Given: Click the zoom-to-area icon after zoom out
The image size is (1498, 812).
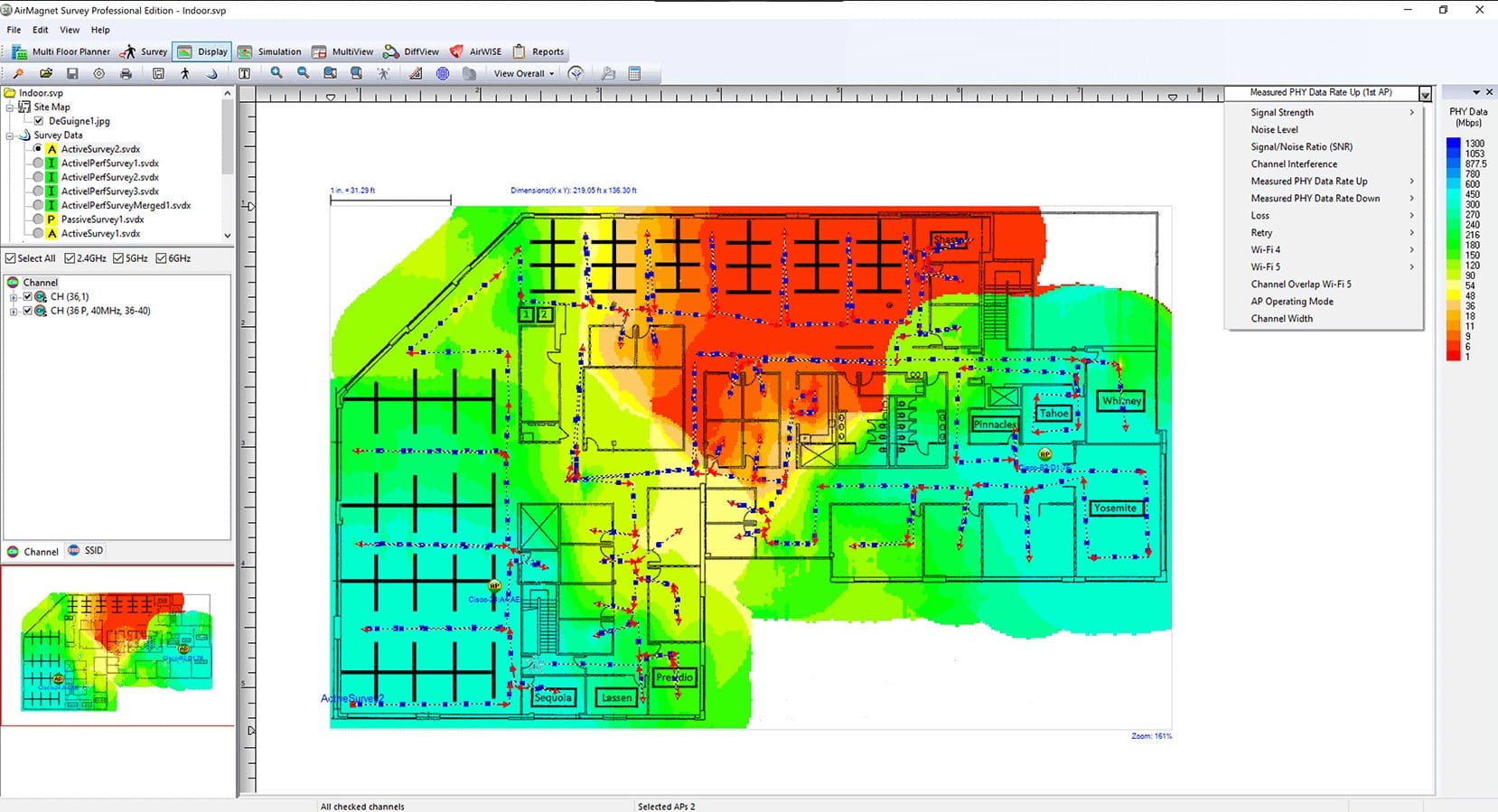Looking at the screenshot, I should 330,74.
